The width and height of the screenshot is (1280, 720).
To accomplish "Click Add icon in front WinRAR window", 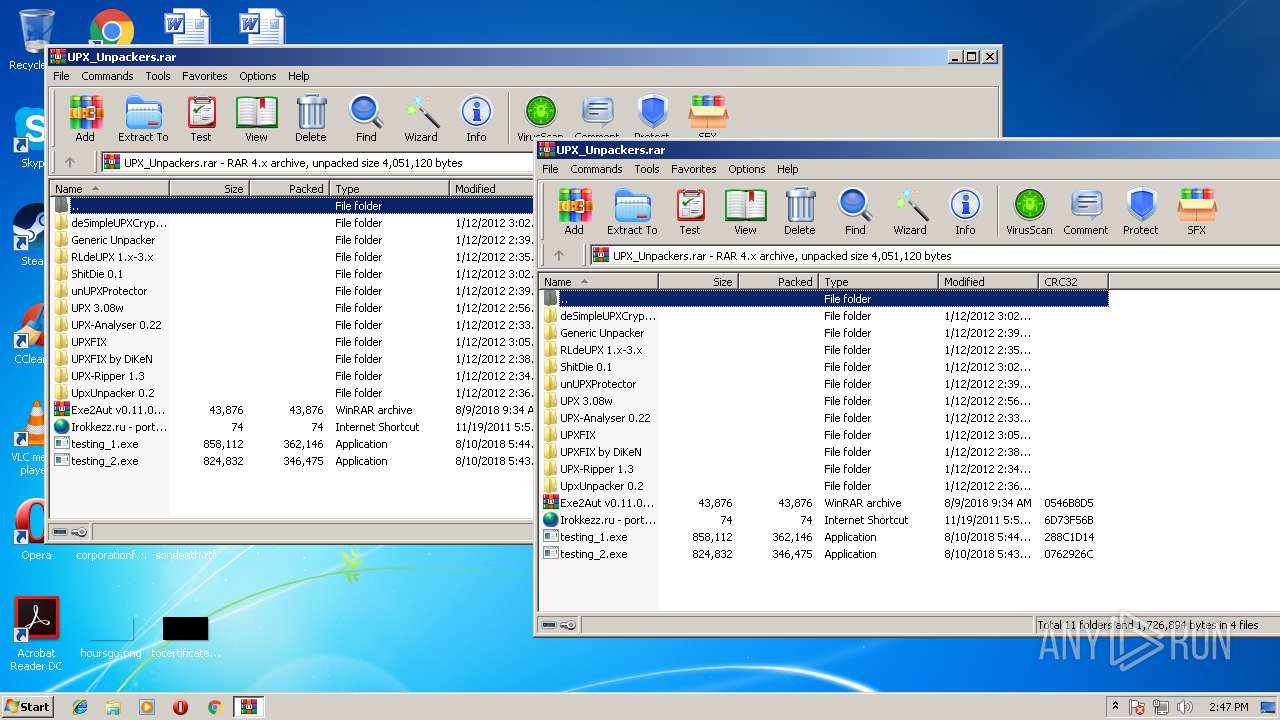I will (x=574, y=212).
